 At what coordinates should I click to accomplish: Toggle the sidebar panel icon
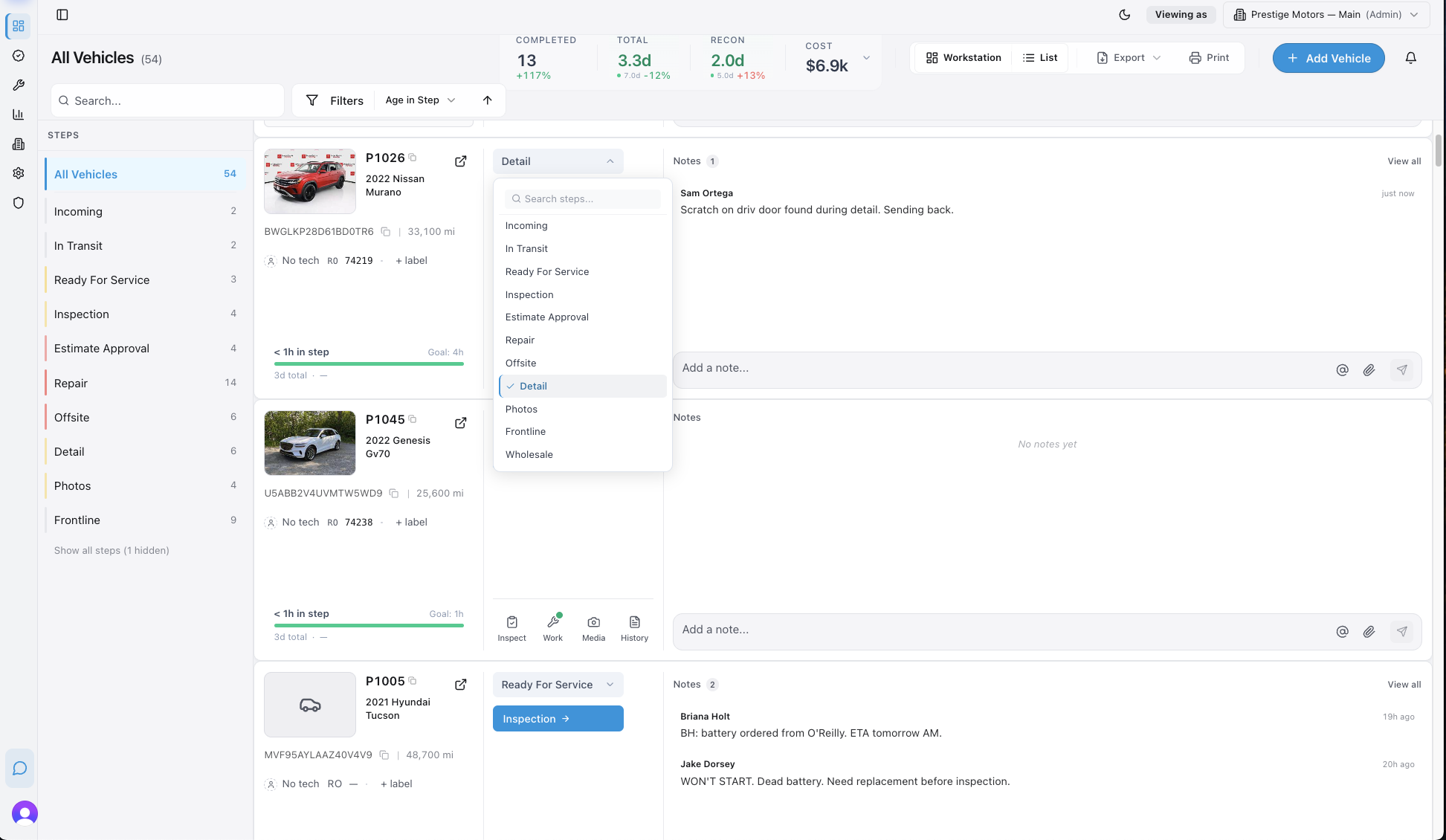point(62,15)
